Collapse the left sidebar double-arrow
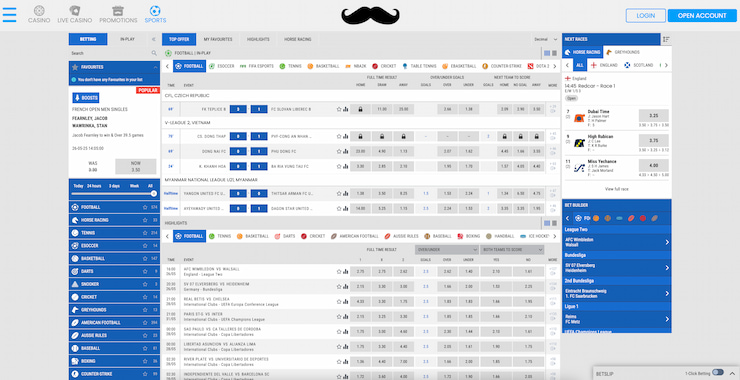 (153, 39)
